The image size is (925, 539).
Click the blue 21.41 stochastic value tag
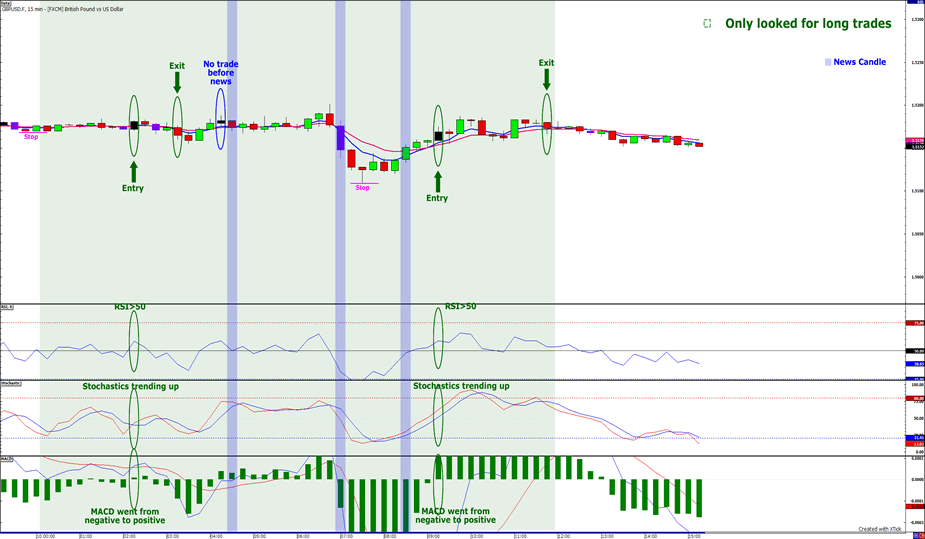click(x=917, y=438)
